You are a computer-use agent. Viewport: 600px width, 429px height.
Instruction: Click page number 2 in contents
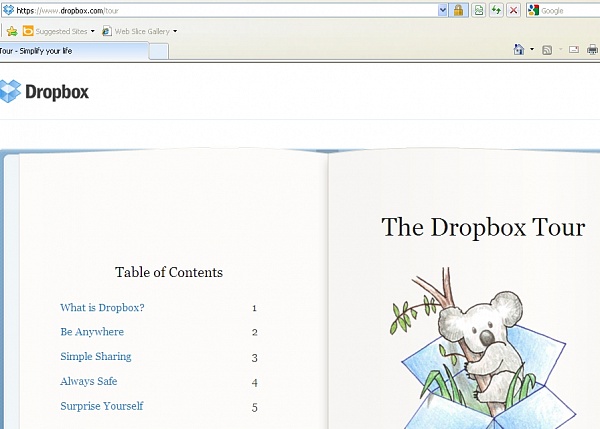tap(255, 333)
